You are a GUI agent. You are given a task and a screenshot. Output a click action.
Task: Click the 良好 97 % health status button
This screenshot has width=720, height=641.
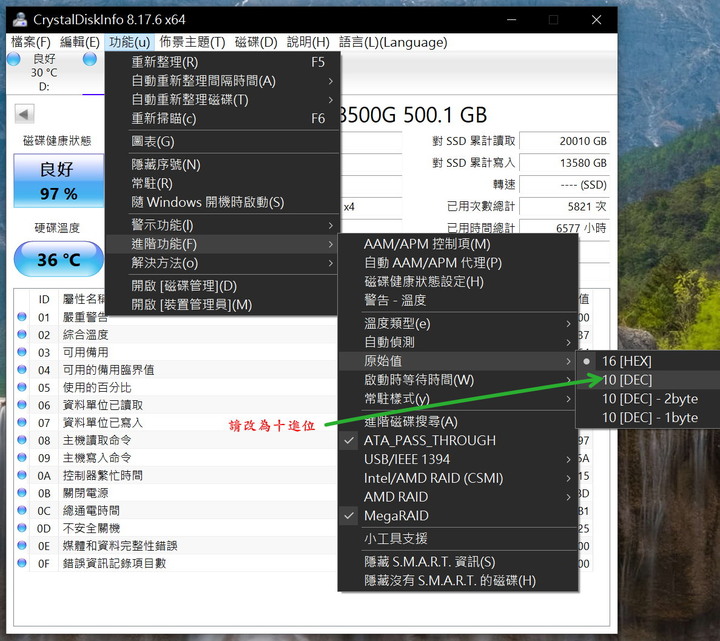59,181
